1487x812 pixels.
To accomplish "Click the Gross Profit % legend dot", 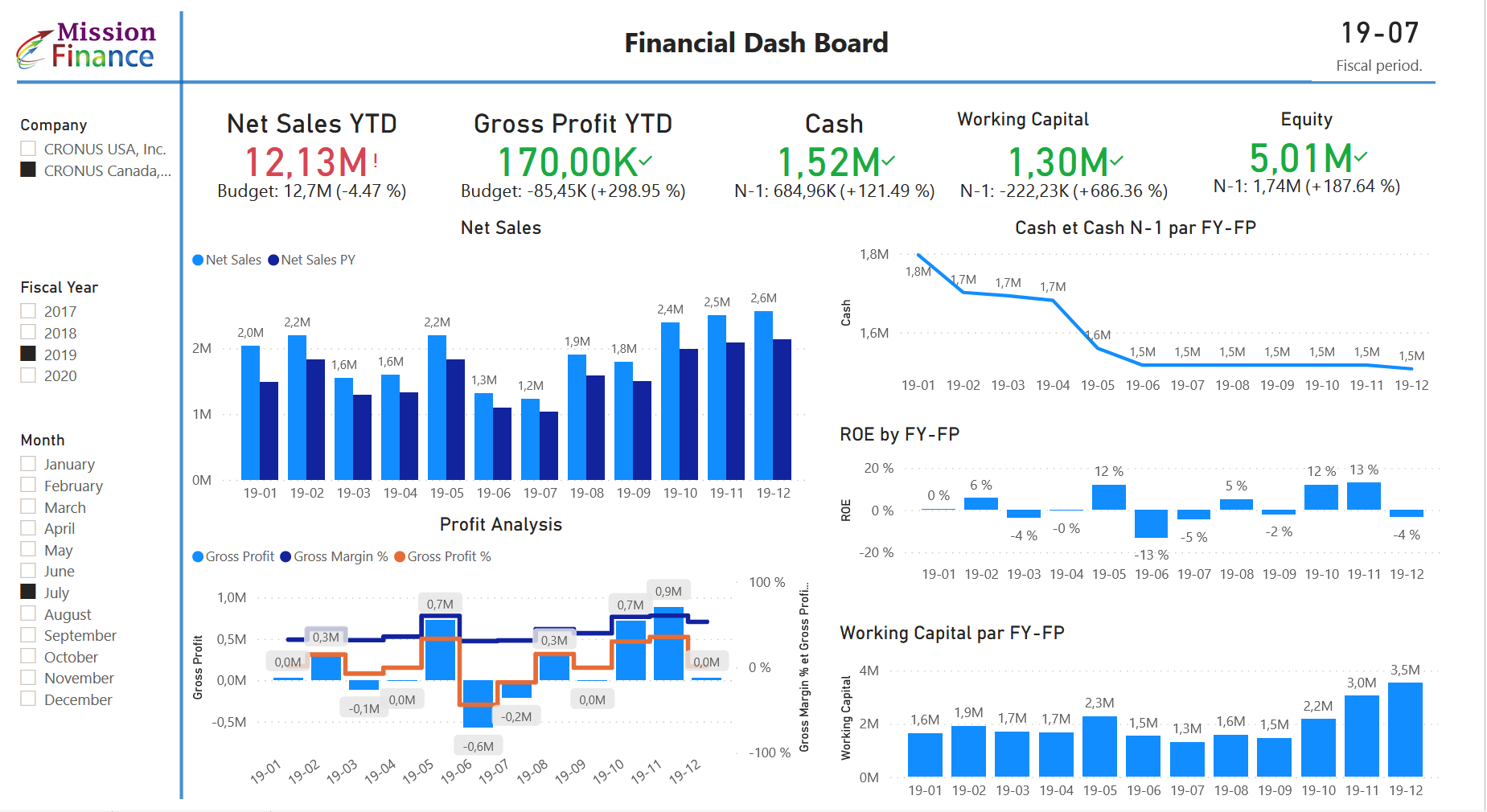I will (x=400, y=556).
